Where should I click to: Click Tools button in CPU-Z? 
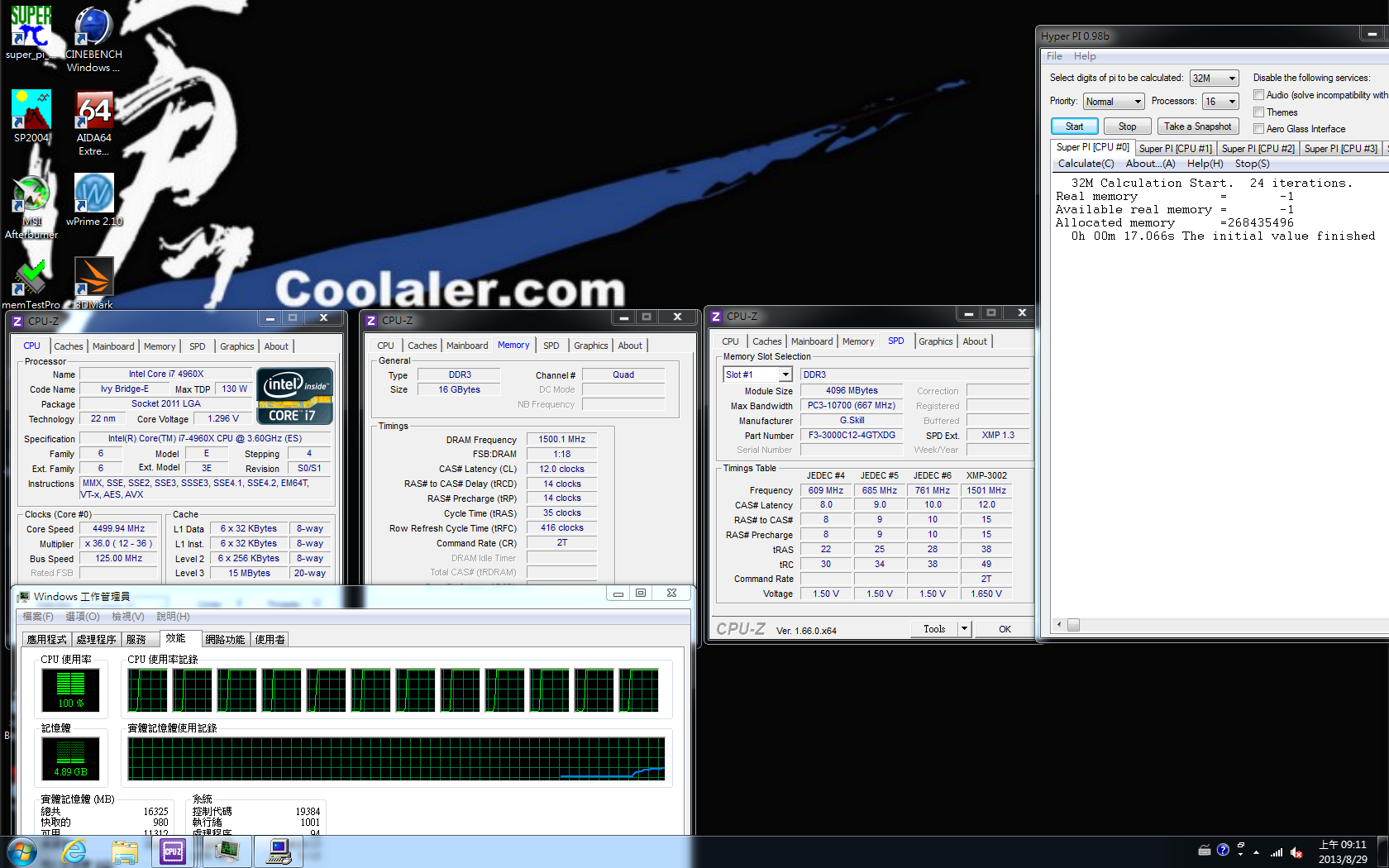point(934,629)
